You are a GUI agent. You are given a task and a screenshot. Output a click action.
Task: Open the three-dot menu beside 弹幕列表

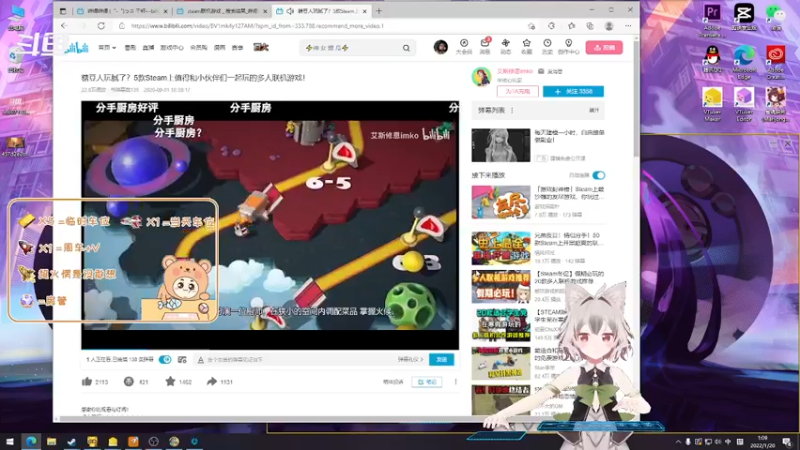click(x=512, y=110)
